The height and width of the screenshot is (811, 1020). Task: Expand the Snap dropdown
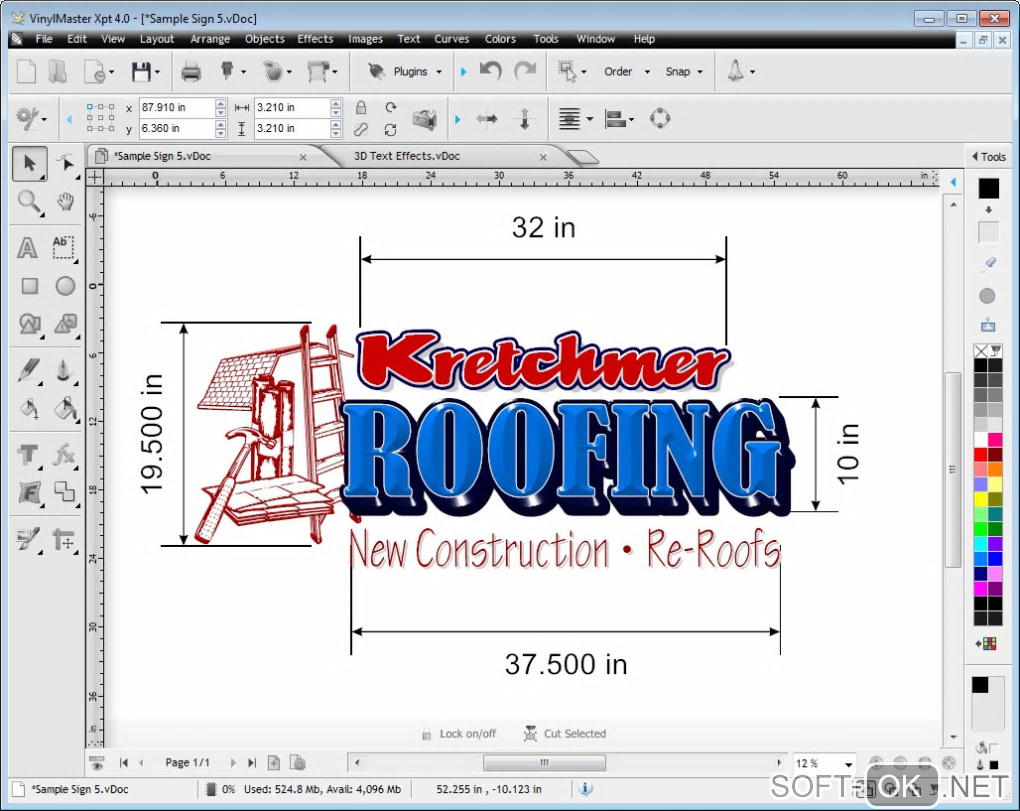(x=700, y=72)
